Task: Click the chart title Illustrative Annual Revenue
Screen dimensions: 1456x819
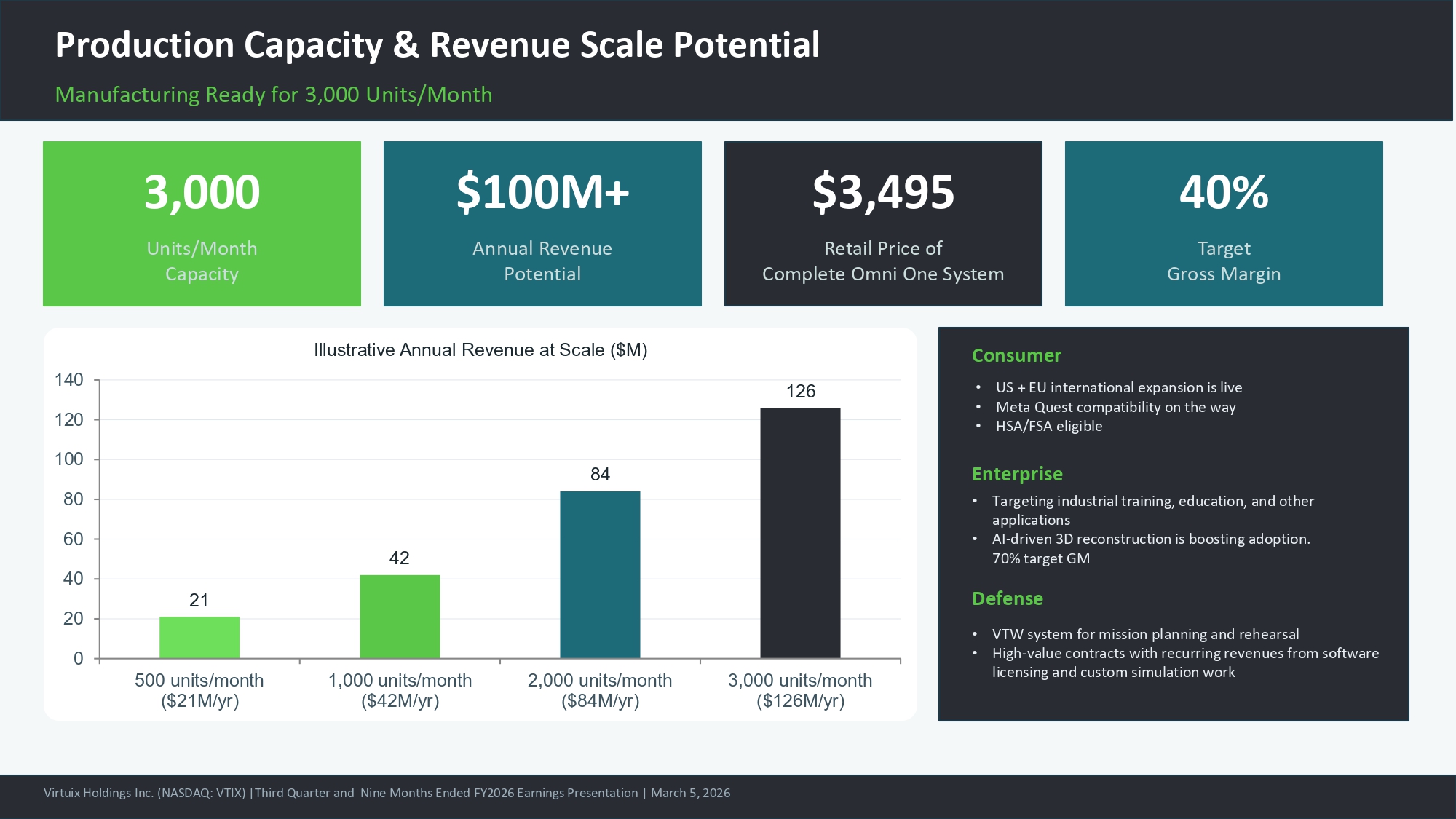Action: [480, 350]
